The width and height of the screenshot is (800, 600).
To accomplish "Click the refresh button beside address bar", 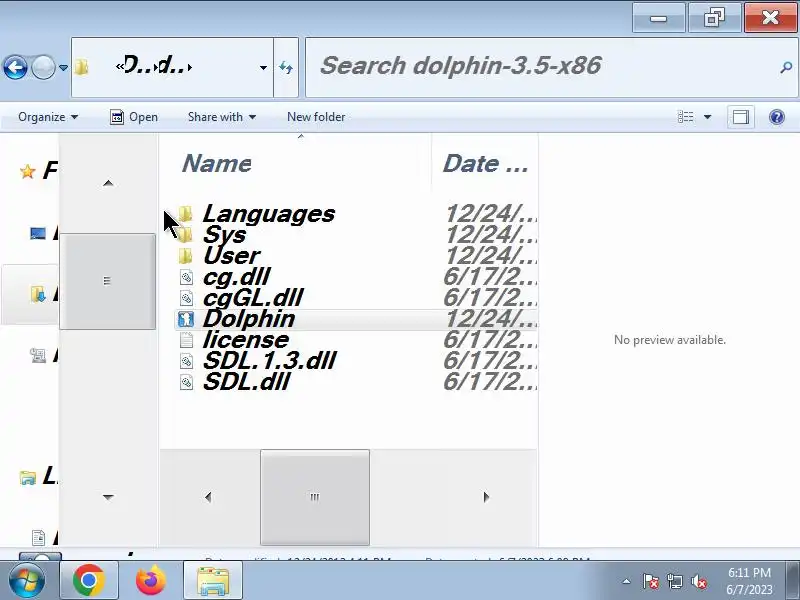I will click(286, 67).
